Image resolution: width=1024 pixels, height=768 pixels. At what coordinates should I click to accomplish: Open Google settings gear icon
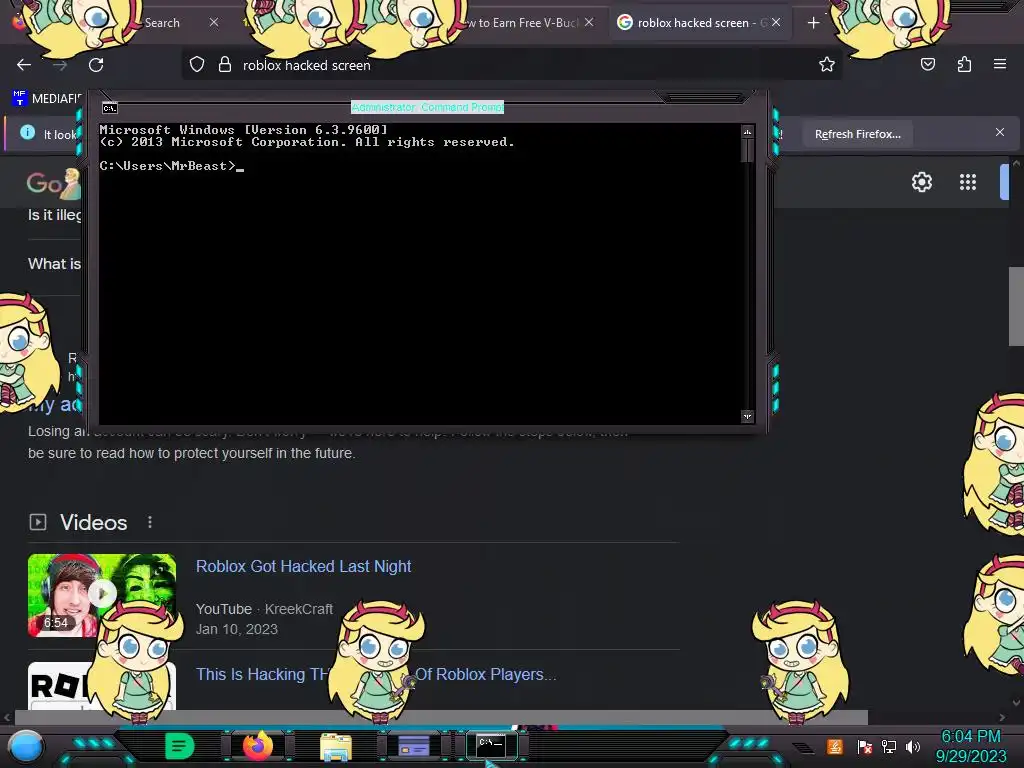coord(921,182)
